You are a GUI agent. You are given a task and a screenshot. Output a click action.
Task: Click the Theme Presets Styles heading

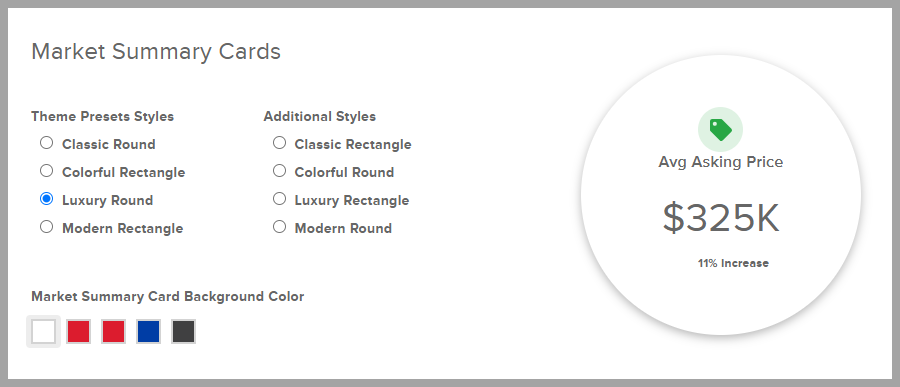click(103, 117)
